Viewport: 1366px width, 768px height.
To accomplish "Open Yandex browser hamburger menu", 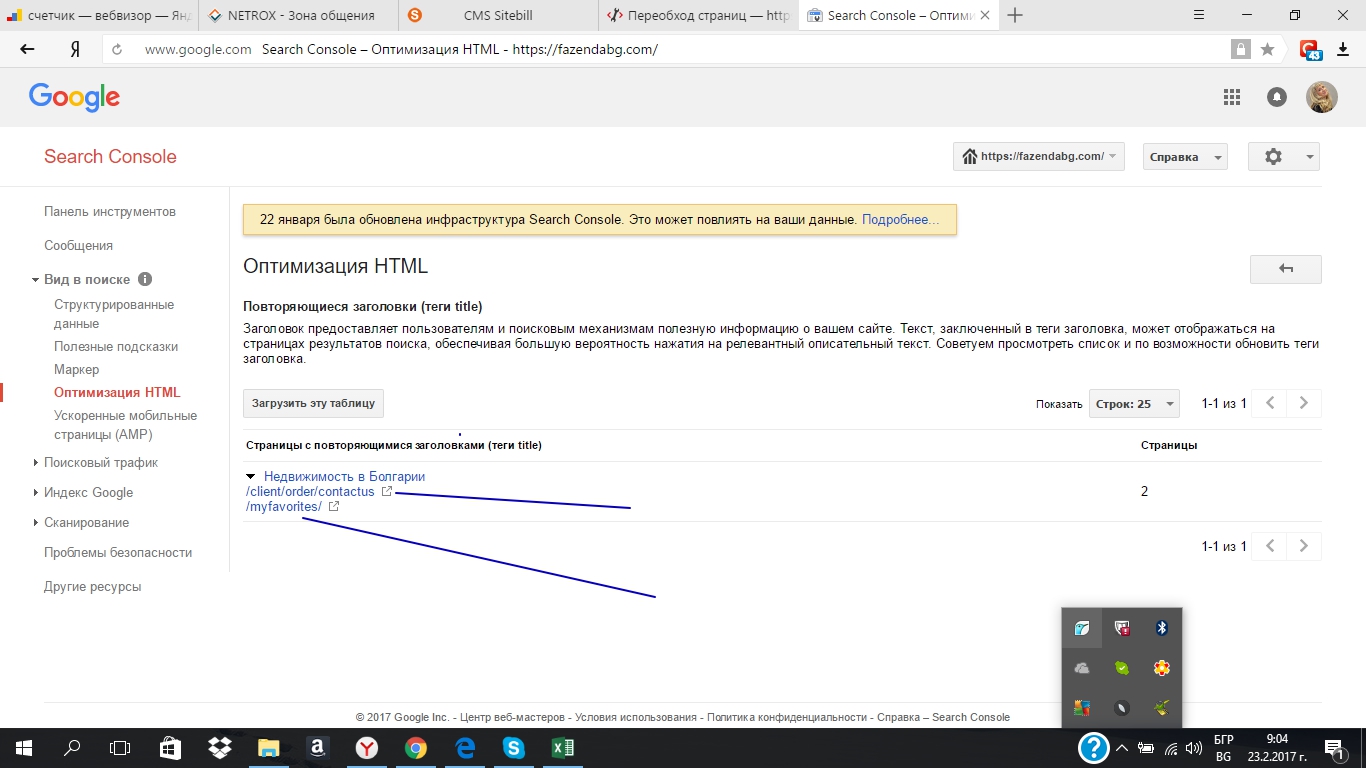I will click(x=1199, y=15).
